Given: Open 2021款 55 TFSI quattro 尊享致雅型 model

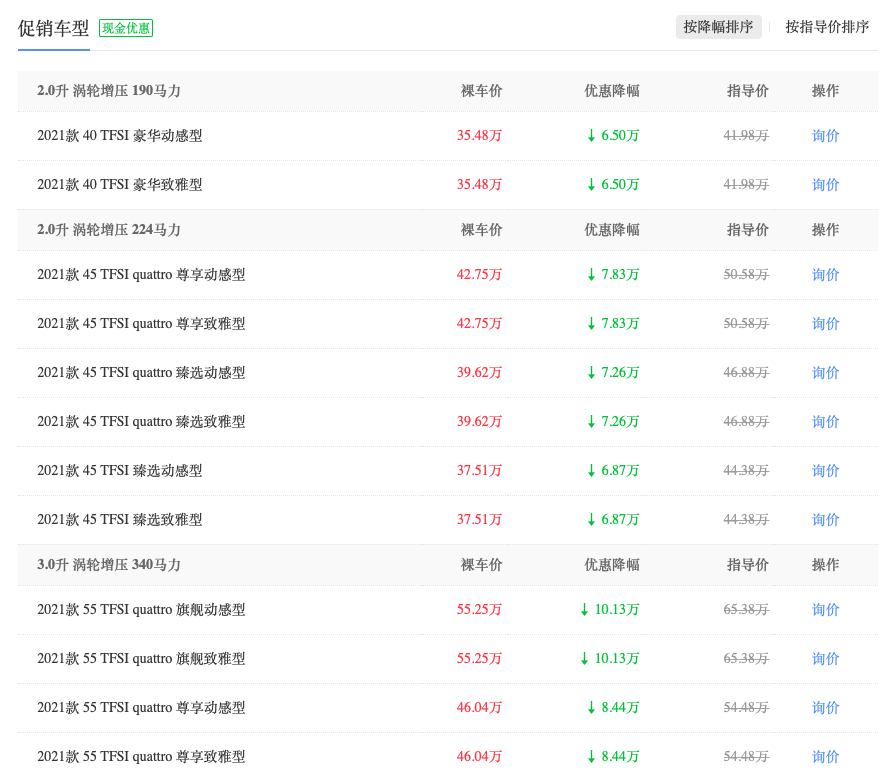Looking at the screenshot, I should [141, 757].
